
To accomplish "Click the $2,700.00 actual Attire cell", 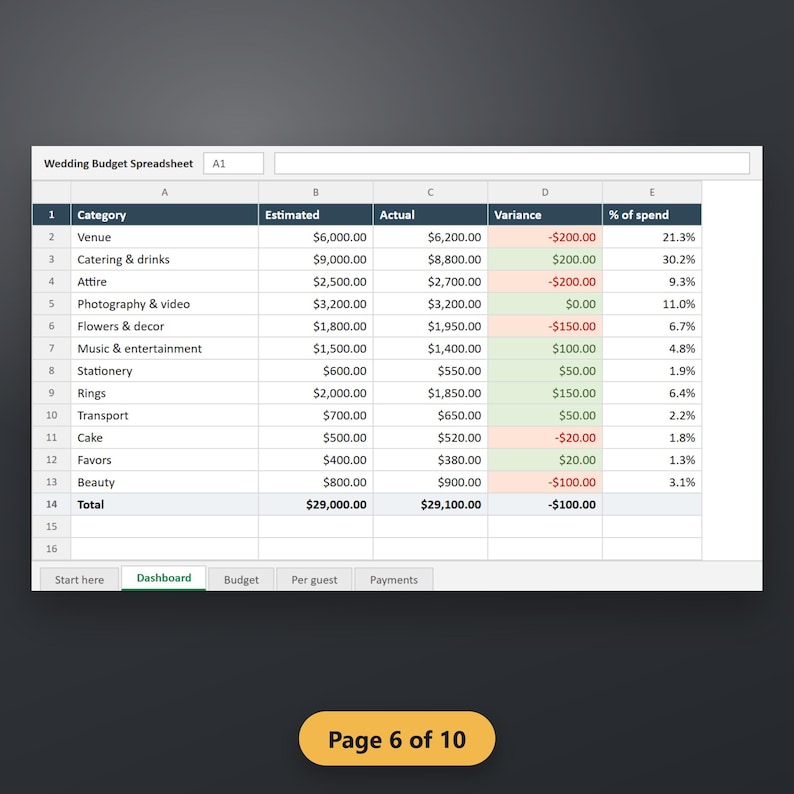I will tap(430, 282).
